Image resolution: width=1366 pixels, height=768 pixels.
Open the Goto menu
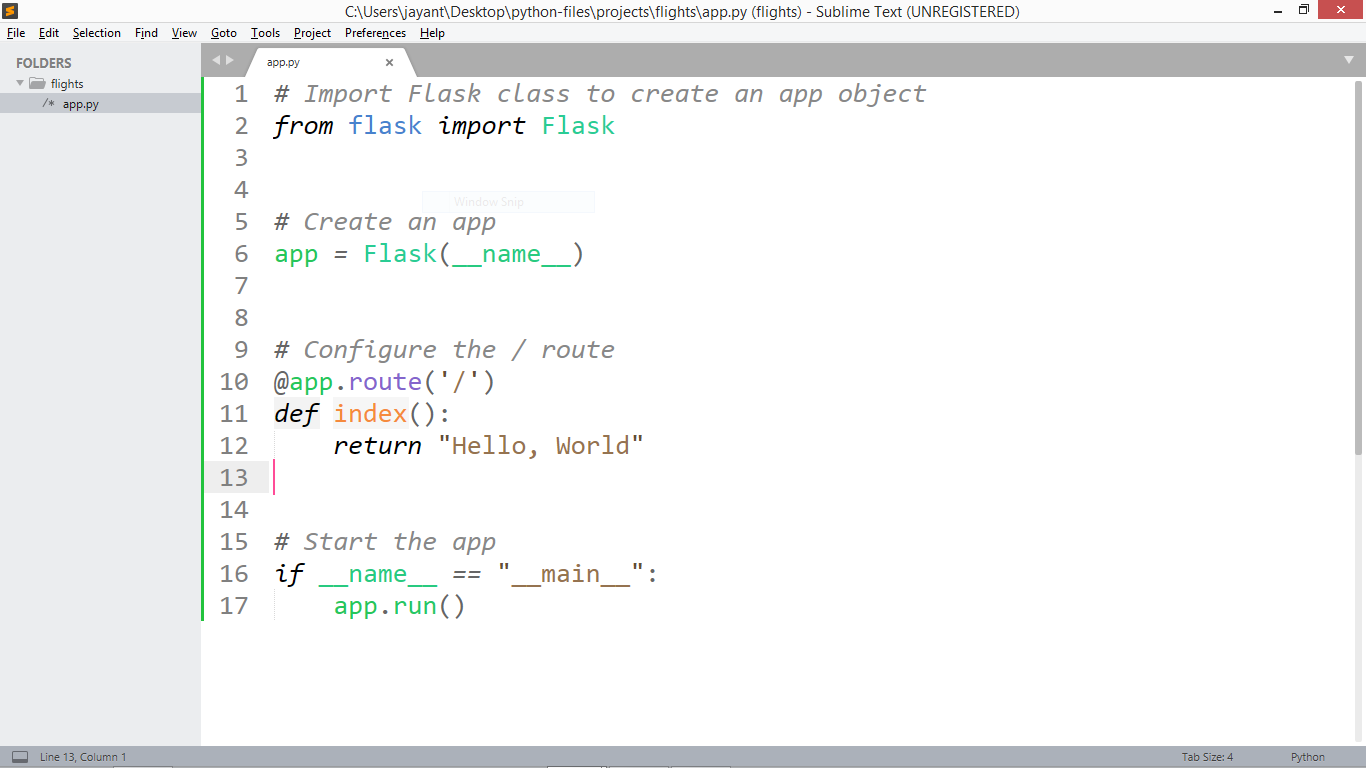[223, 33]
